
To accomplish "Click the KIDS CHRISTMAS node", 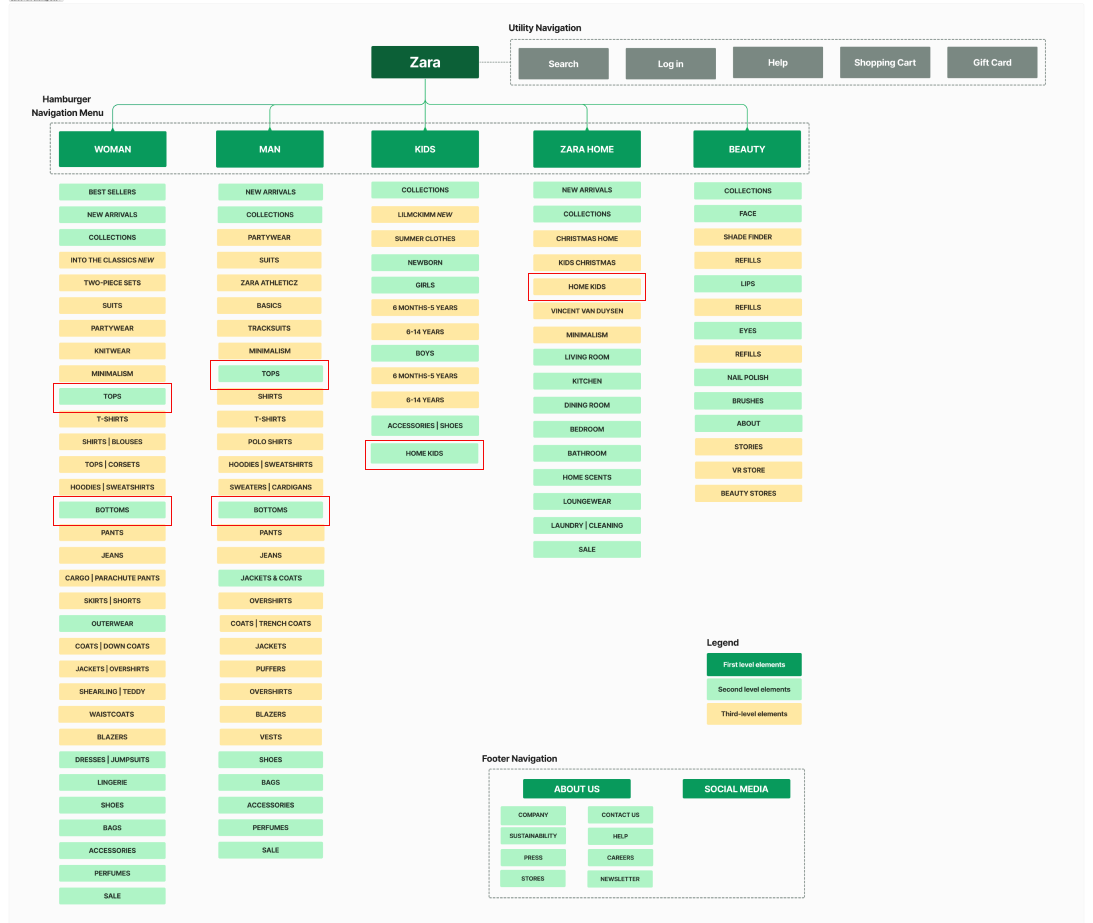I will (587, 263).
